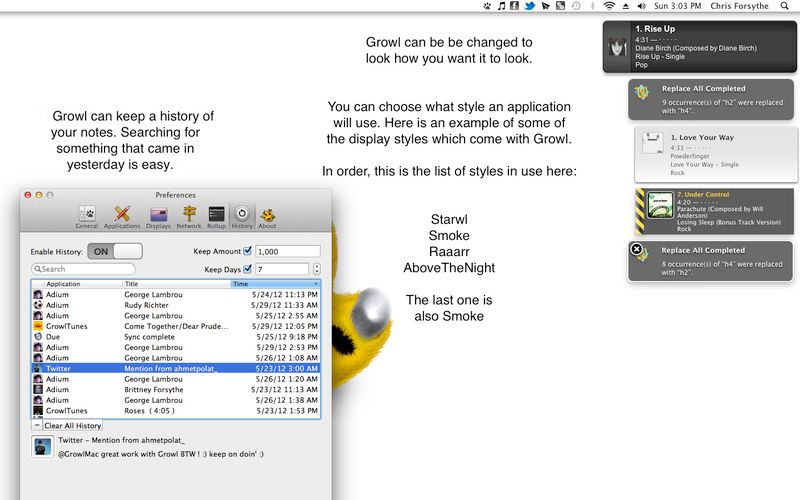Open the Network preferences pane
The height and width of the screenshot is (500, 800).
[188, 217]
